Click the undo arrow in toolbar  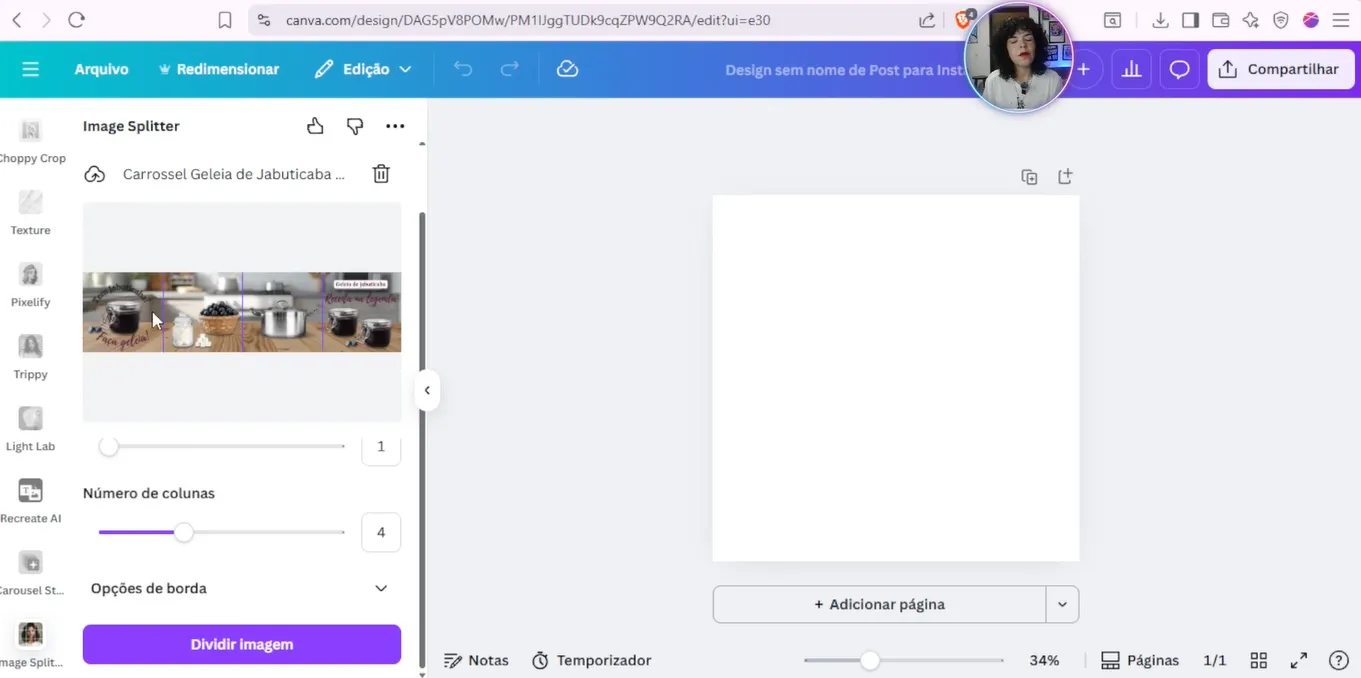tap(463, 69)
